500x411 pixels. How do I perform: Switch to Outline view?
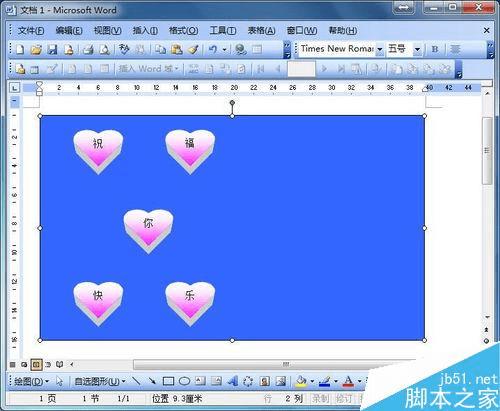click(x=48, y=364)
